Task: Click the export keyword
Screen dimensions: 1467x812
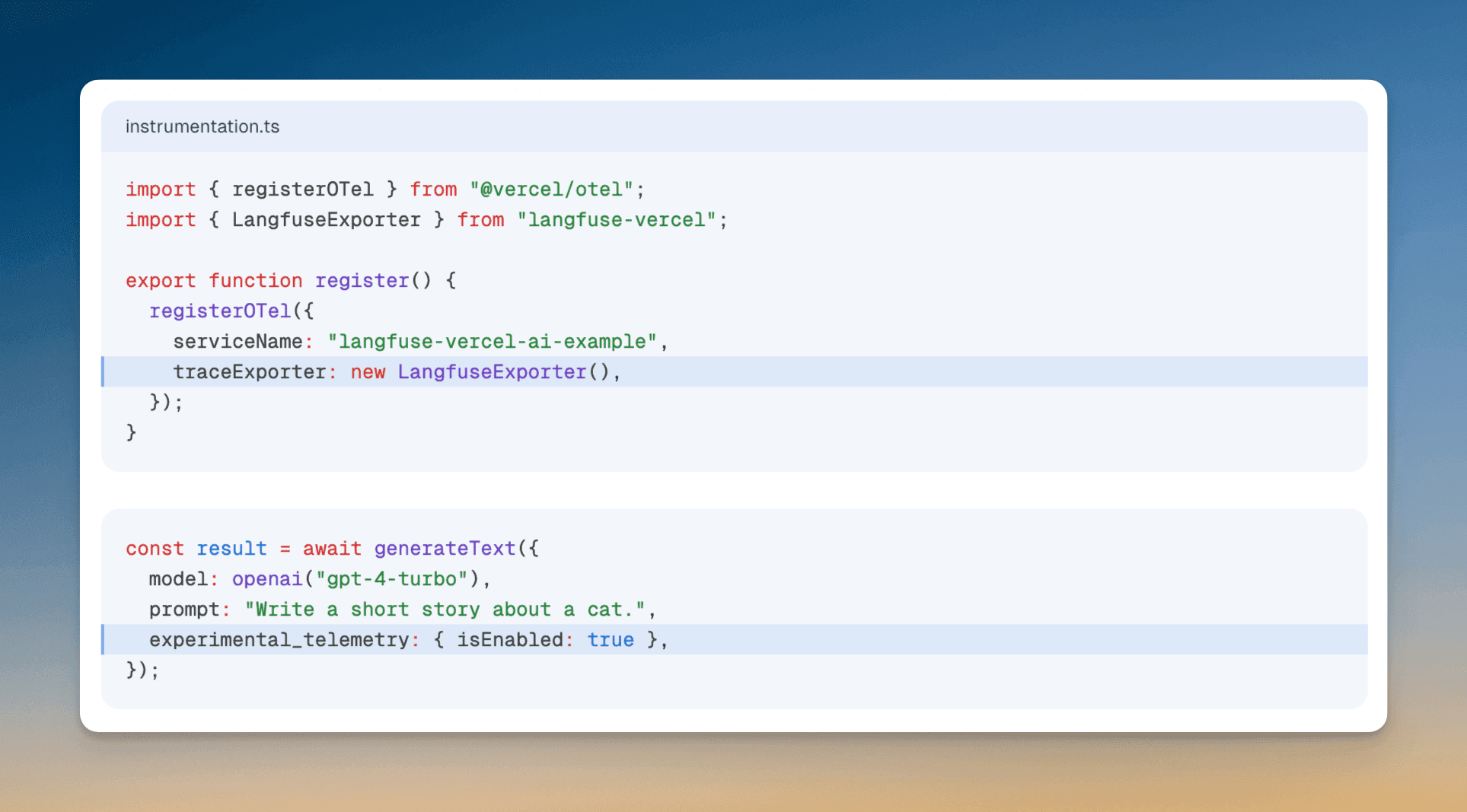Action: 161,281
